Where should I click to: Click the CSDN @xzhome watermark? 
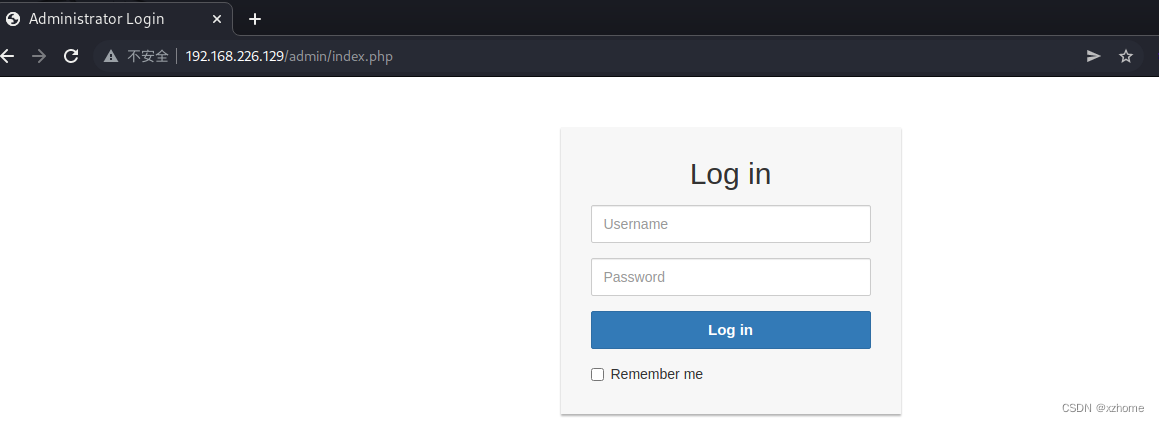[x=1103, y=408]
